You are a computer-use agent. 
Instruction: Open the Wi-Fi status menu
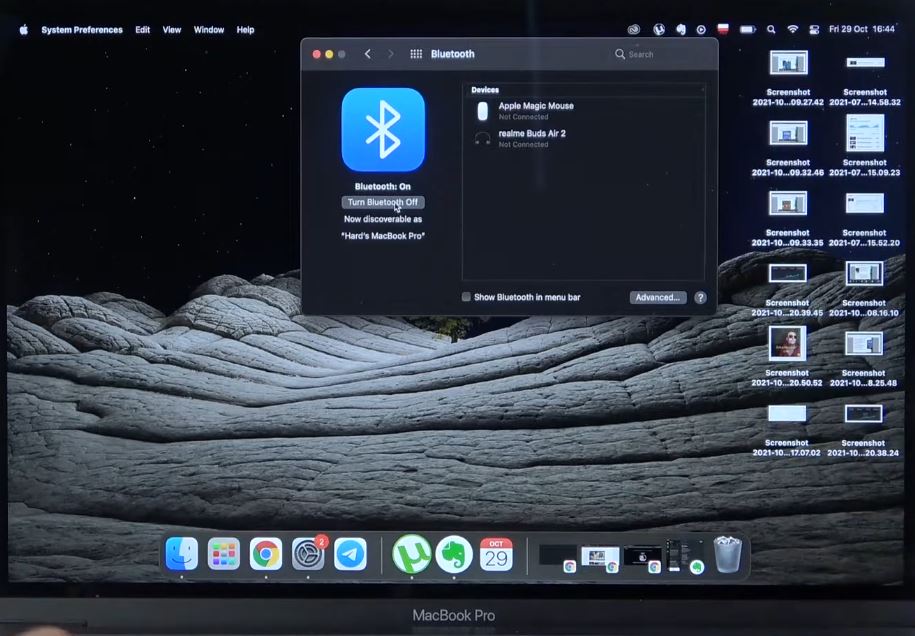(x=792, y=29)
